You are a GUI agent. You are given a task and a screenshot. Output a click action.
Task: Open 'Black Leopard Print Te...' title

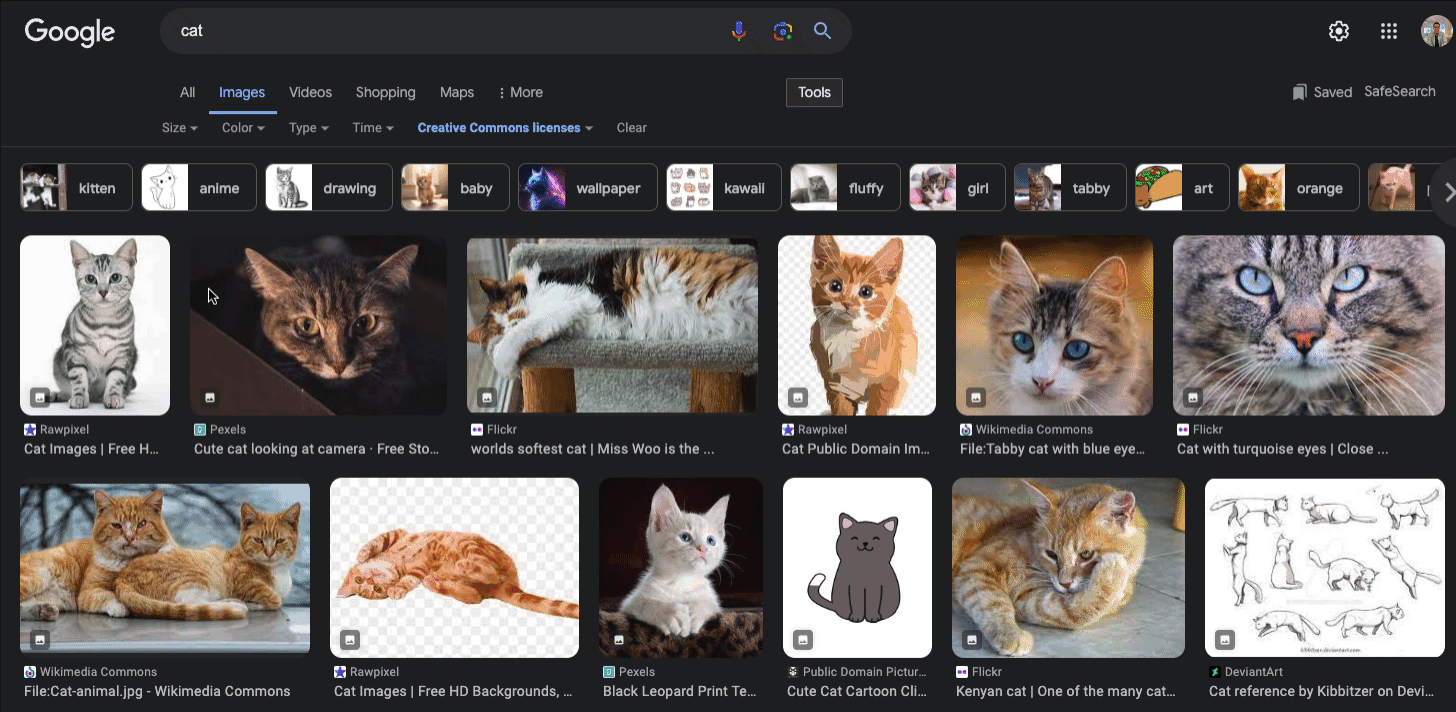point(679,691)
